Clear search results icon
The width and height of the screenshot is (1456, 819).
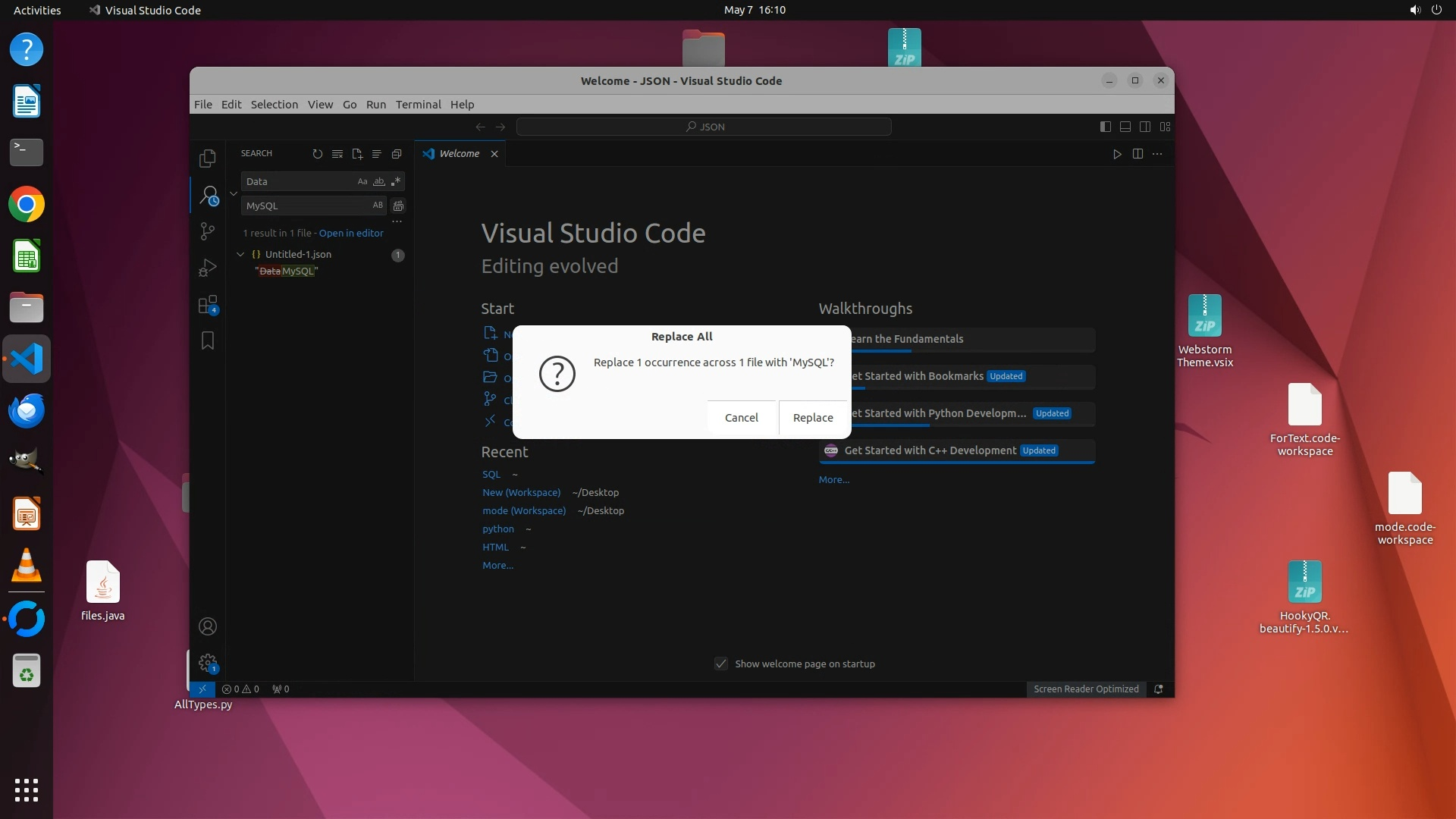coord(337,154)
